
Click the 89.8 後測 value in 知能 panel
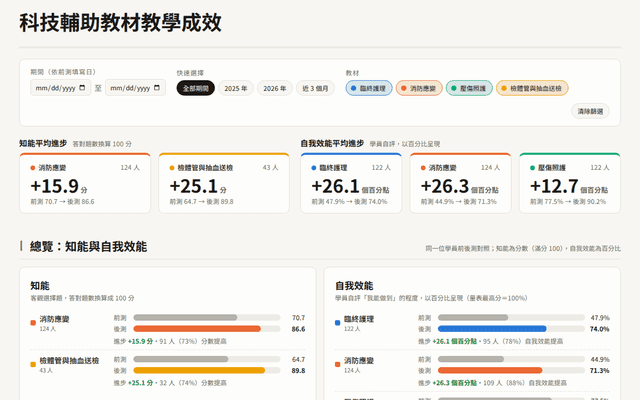point(298,371)
